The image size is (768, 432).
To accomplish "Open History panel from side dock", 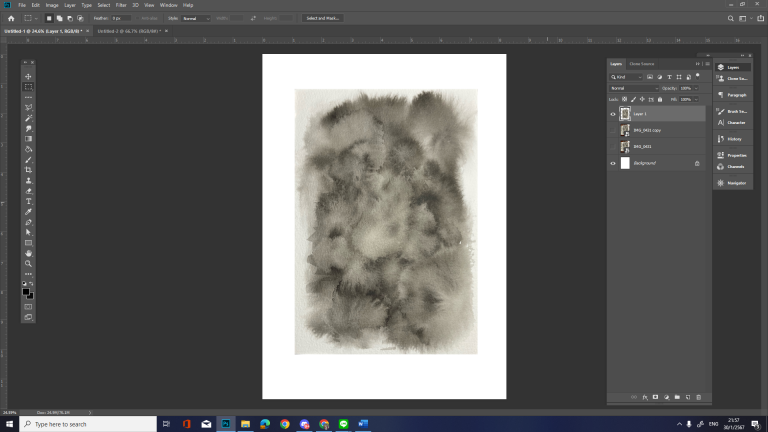I will coord(734,139).
